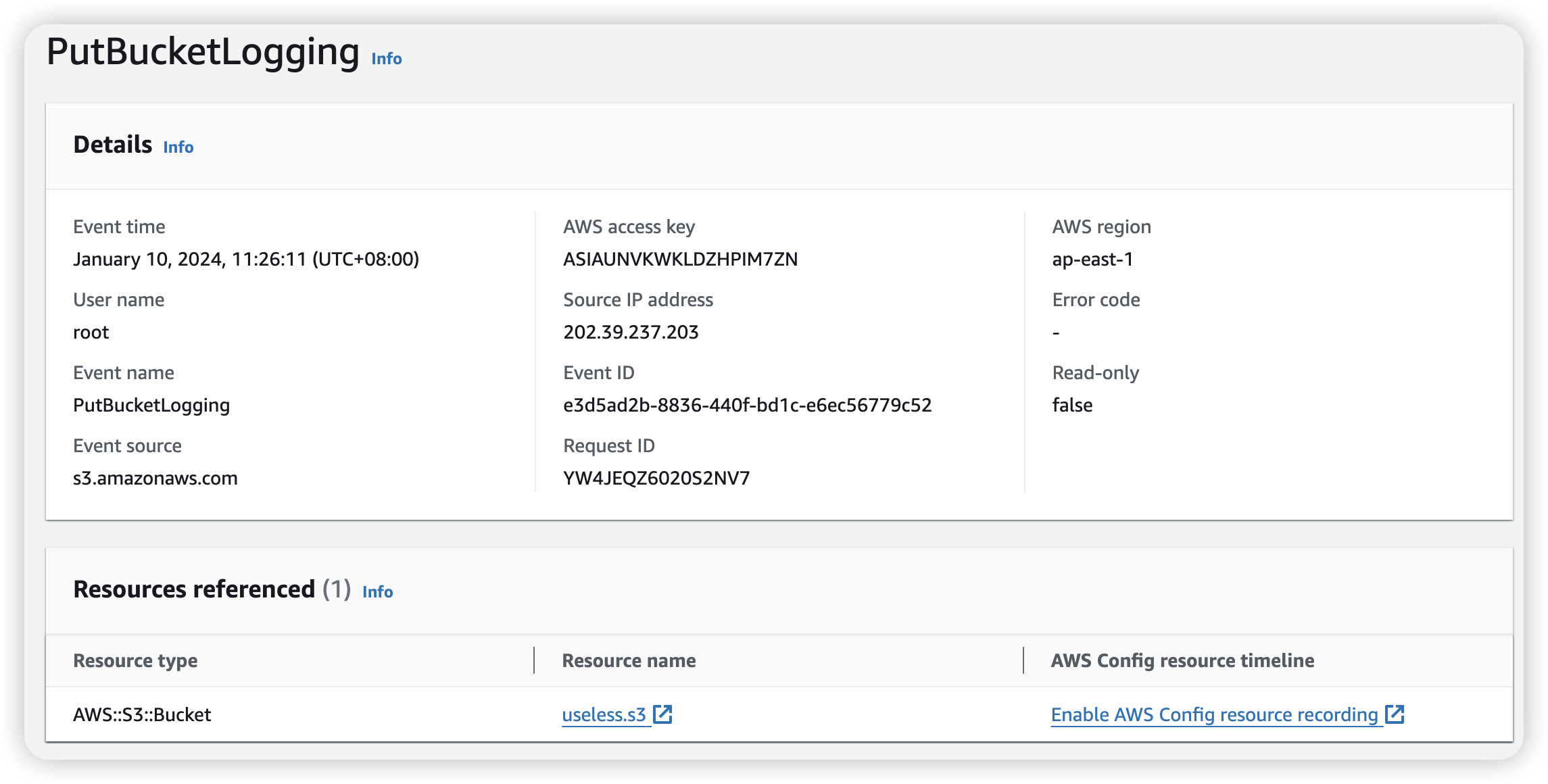Screen dimensions: 1548x784
Task: Click the Resources referenced heading
Action: click(x=194, y=589)
